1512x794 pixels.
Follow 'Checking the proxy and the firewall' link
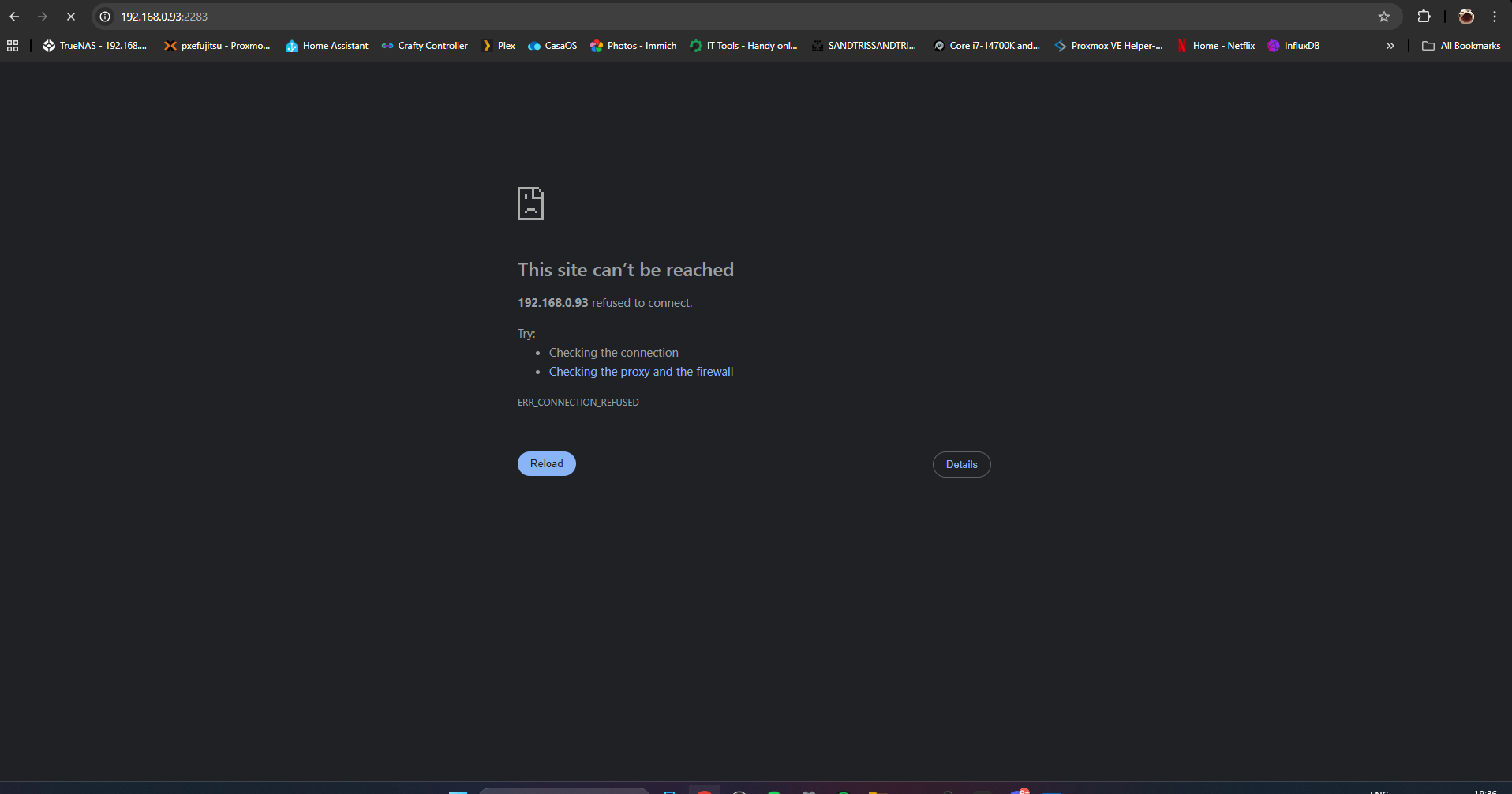(x=641, y=372)
